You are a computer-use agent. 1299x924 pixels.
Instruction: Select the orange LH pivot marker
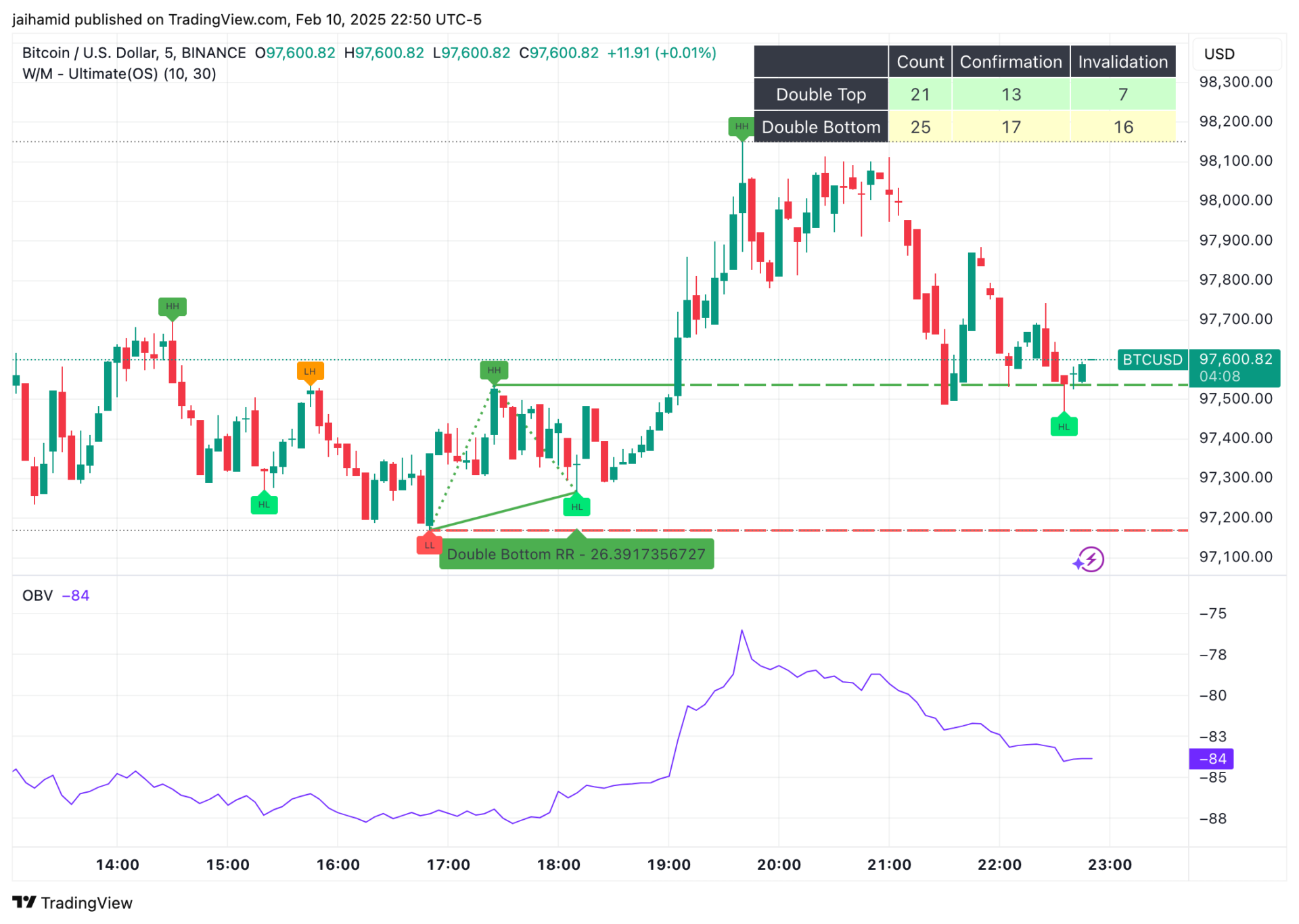(310, 371)
